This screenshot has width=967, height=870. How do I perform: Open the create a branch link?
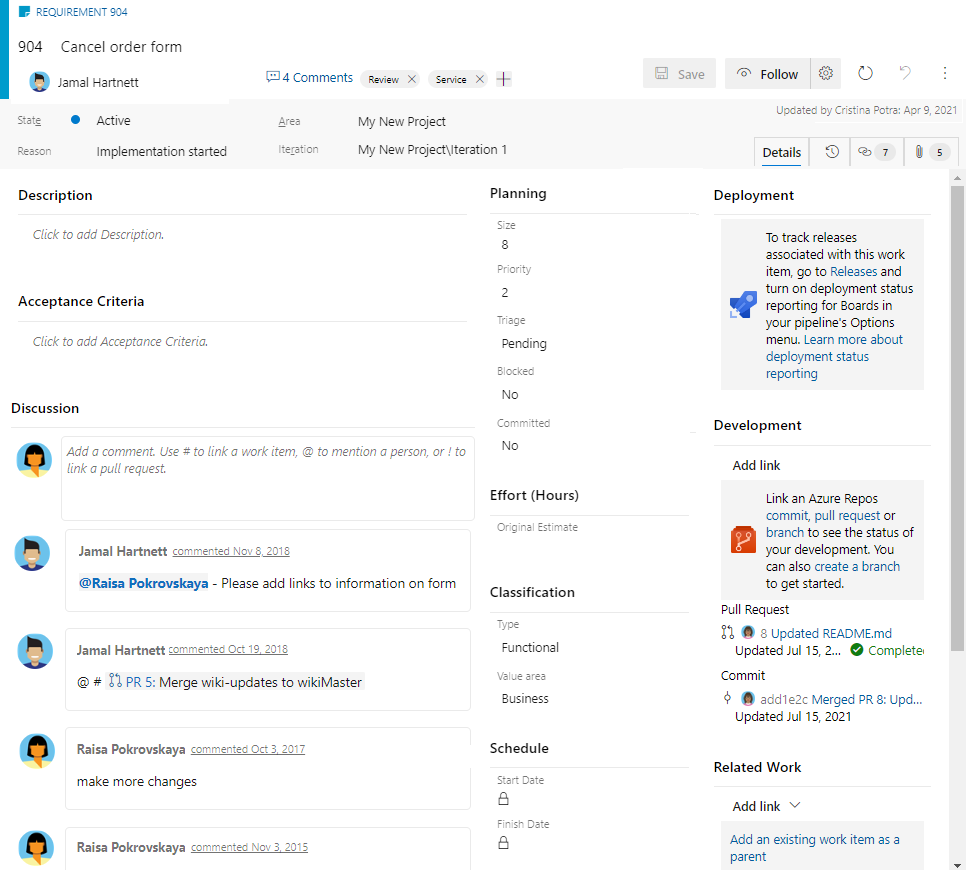856,566
